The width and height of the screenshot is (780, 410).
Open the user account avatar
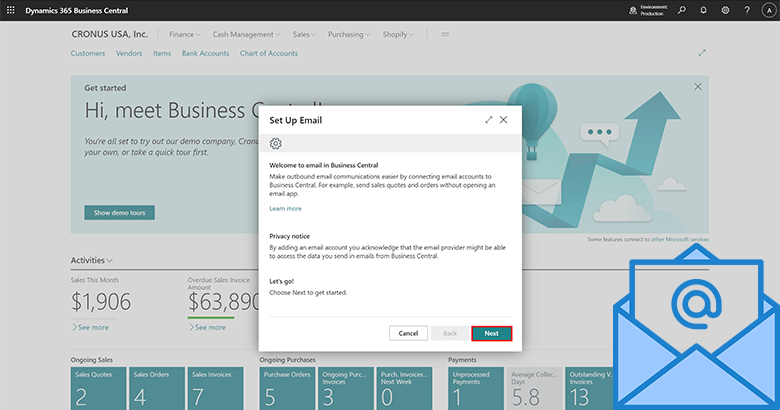click(x=769, y=10)
